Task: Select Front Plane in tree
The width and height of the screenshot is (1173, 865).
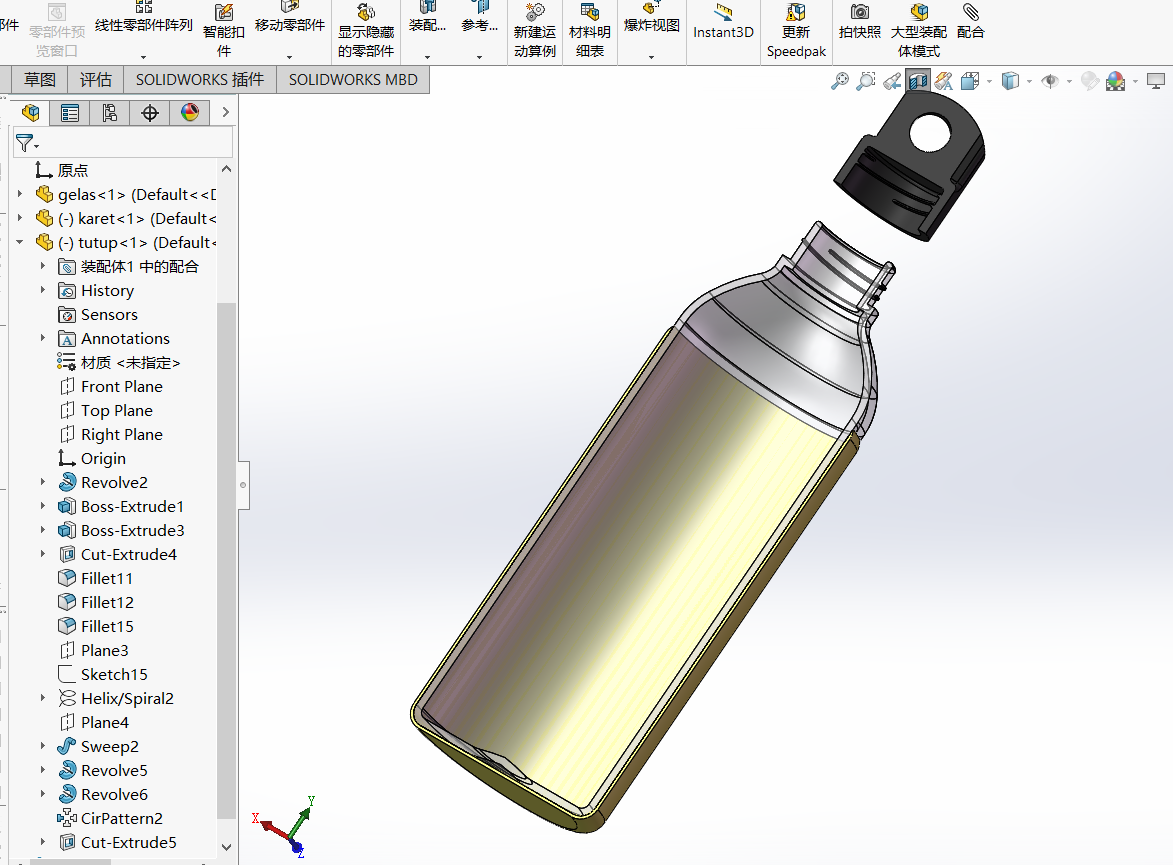Action: [111, 386]
